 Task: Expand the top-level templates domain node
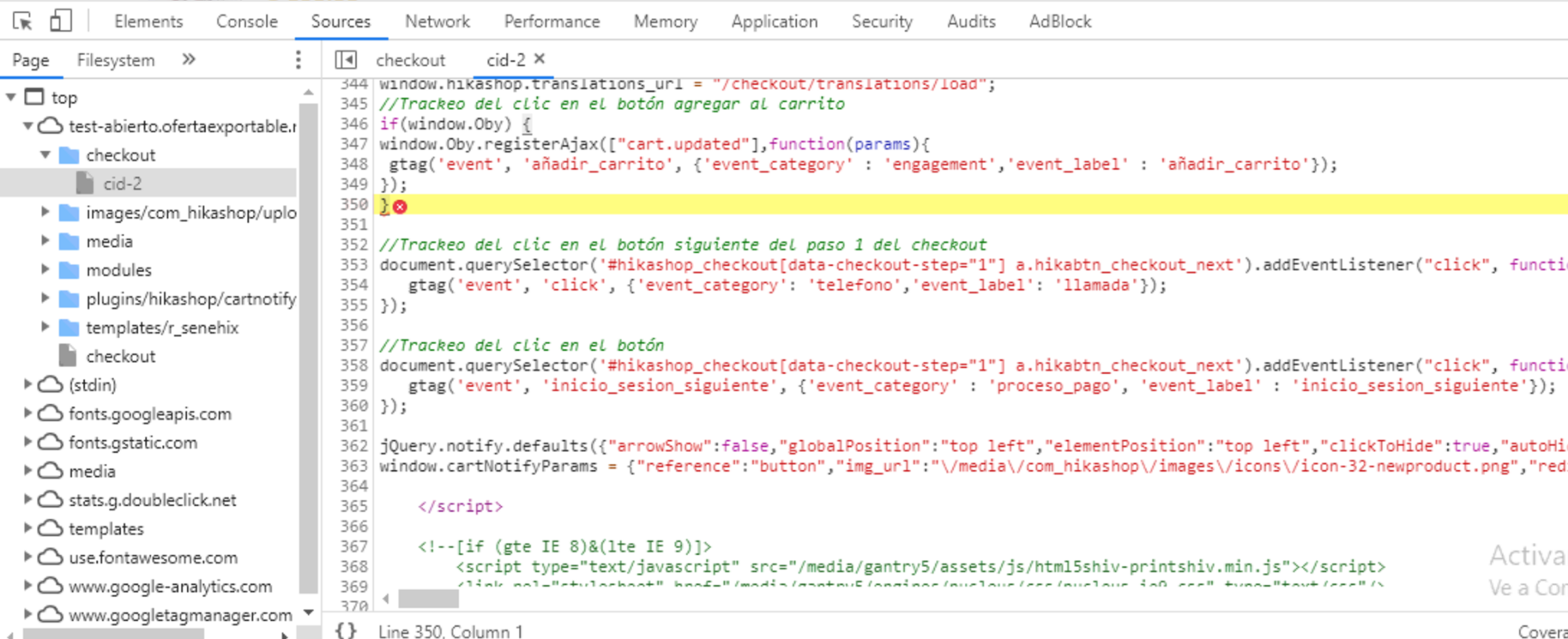point(28,529)
